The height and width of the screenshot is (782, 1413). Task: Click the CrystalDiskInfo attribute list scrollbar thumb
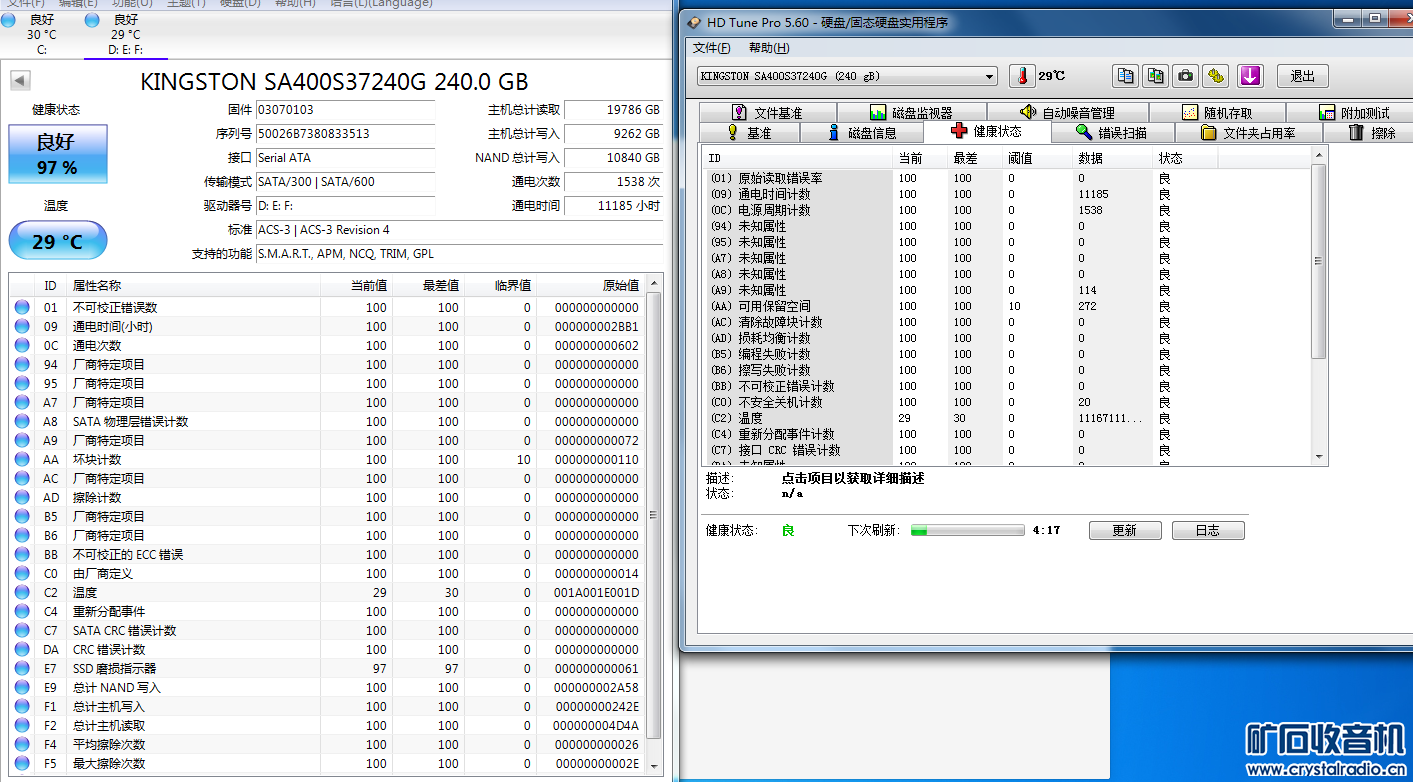click(x=654, y=515)
